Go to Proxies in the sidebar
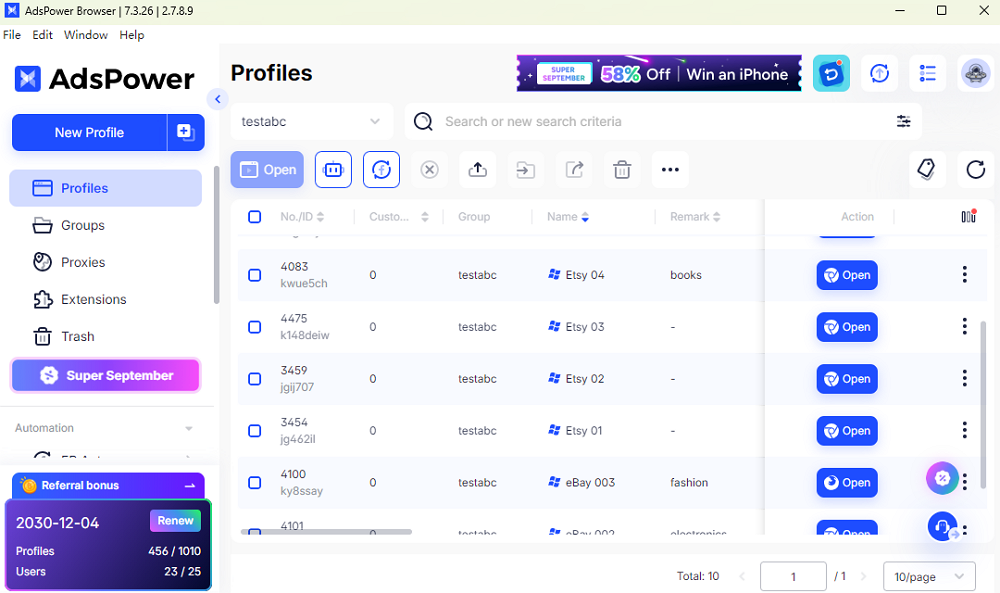This screenshot has height=593, width=1000. [x=105, y=262]
